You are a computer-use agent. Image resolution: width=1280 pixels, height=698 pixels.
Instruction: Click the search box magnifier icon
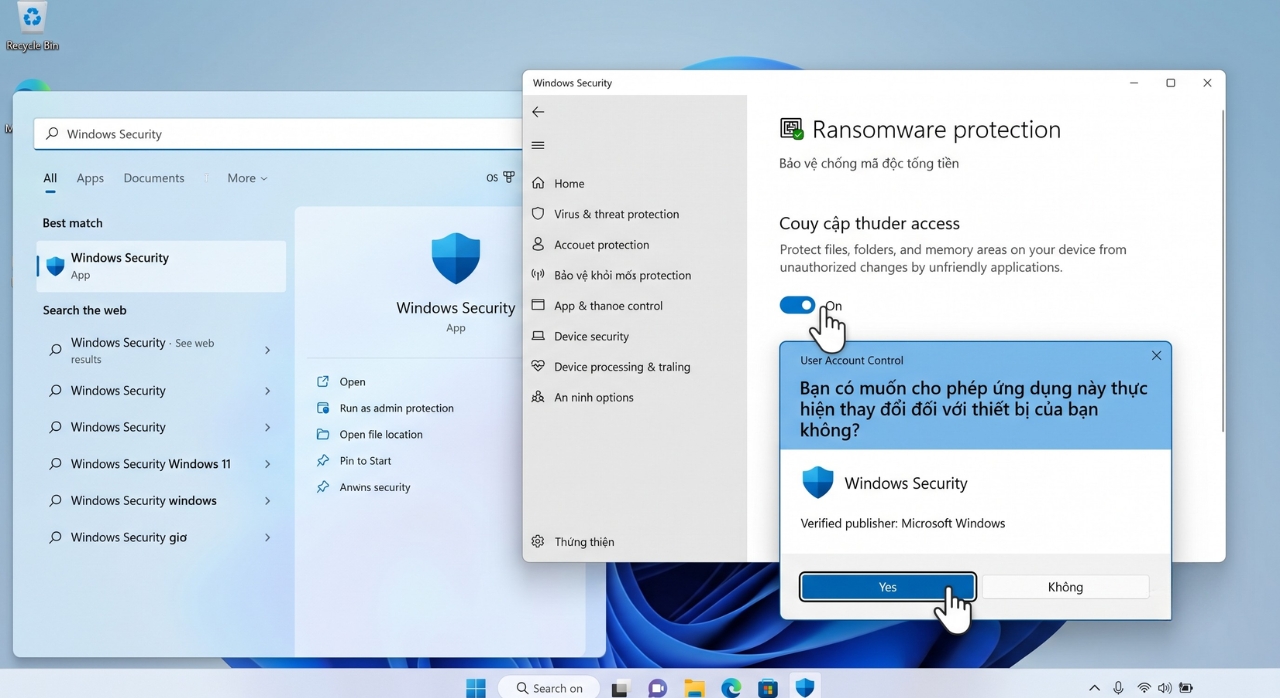51,134
